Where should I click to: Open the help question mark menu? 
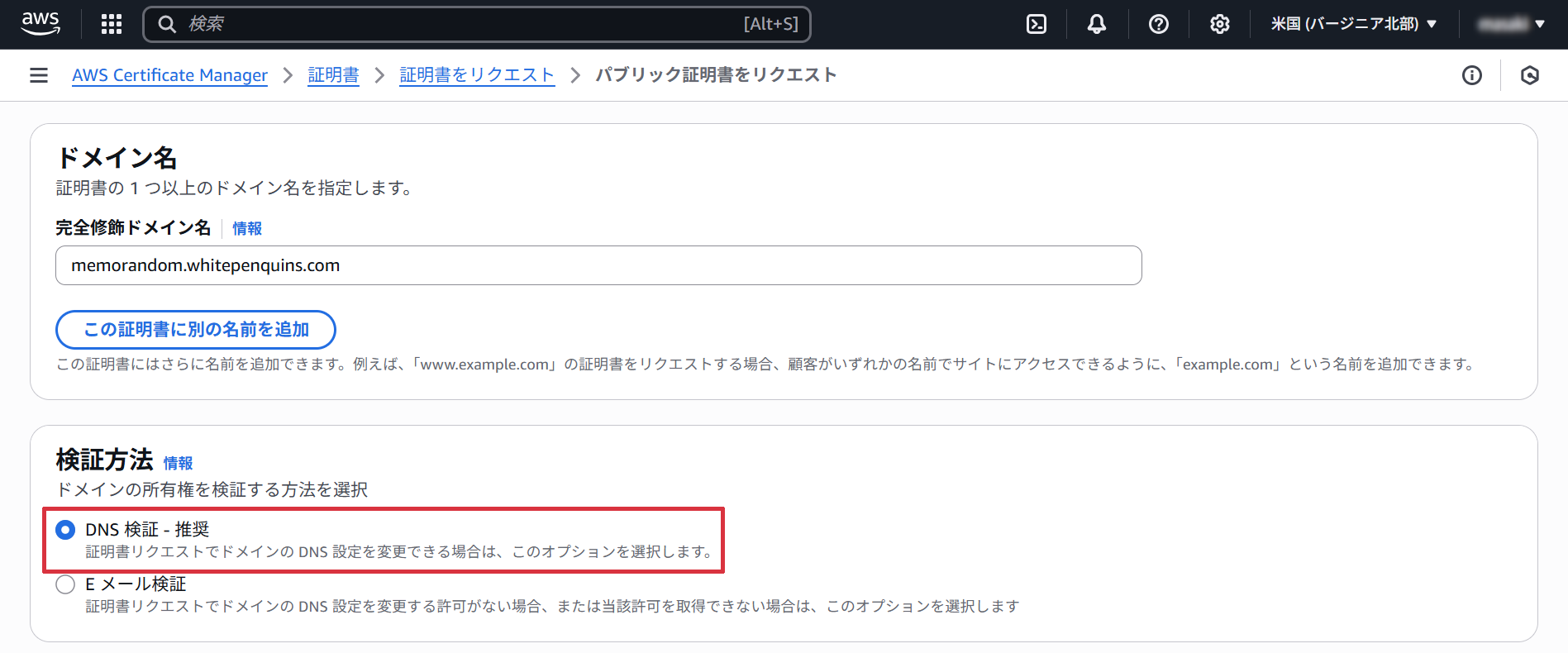(x=1158, y=24)
